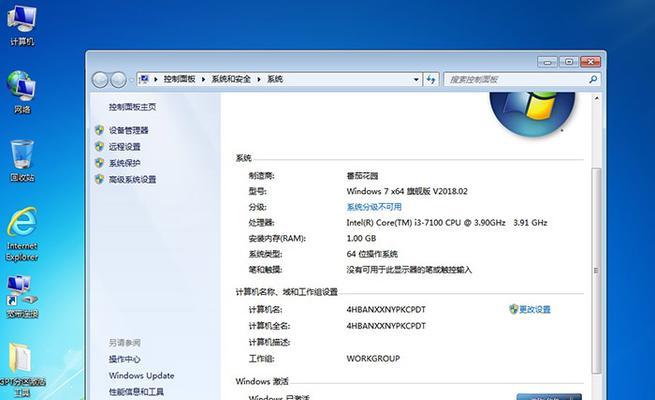Open 设备管理器 link

tap(129, 130)
